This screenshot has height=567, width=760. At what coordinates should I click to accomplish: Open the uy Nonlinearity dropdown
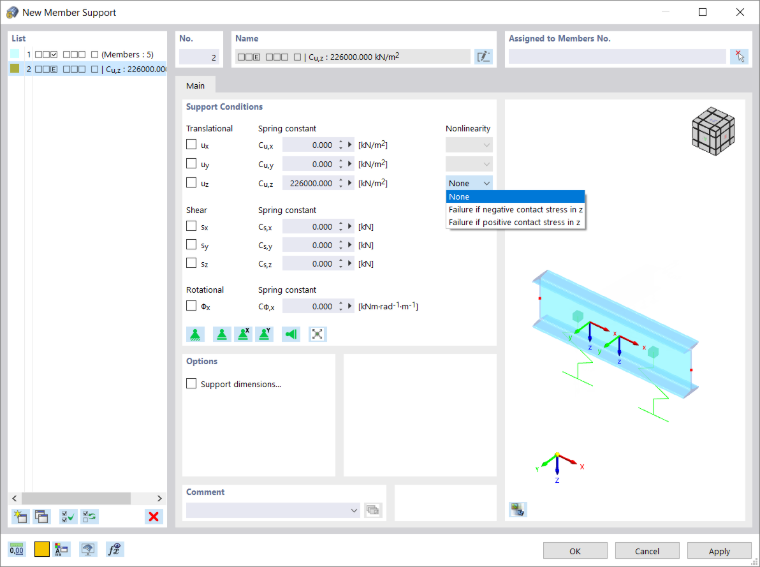pos(469,164)
